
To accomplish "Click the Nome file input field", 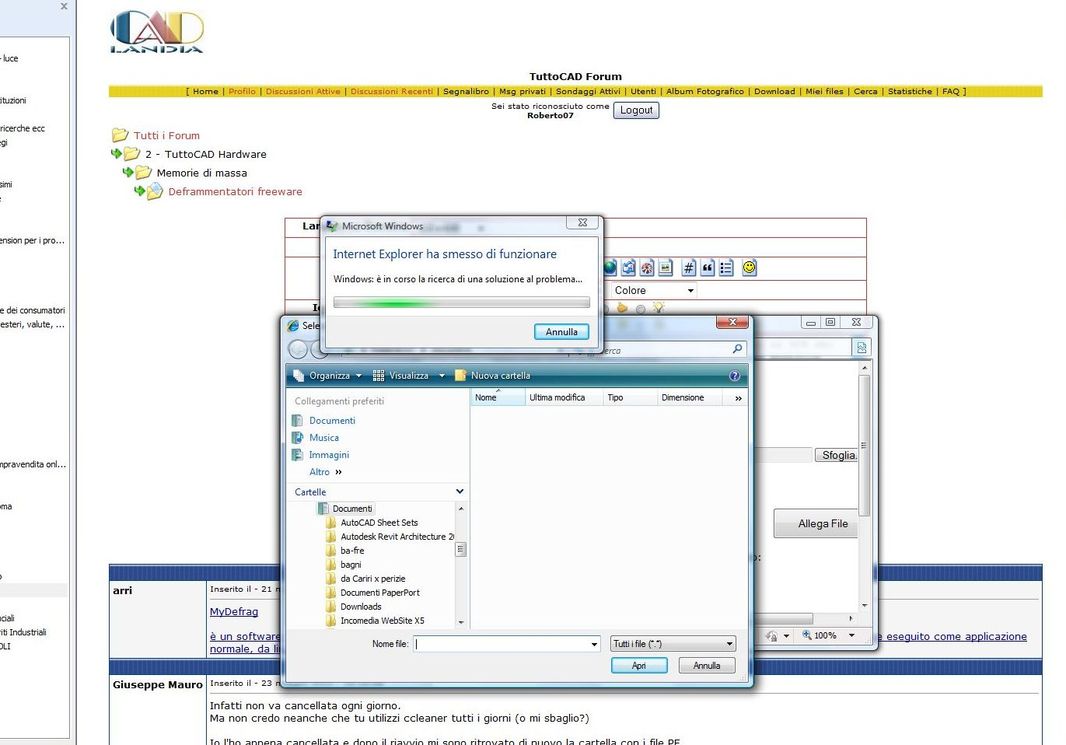I will [506, 644].
